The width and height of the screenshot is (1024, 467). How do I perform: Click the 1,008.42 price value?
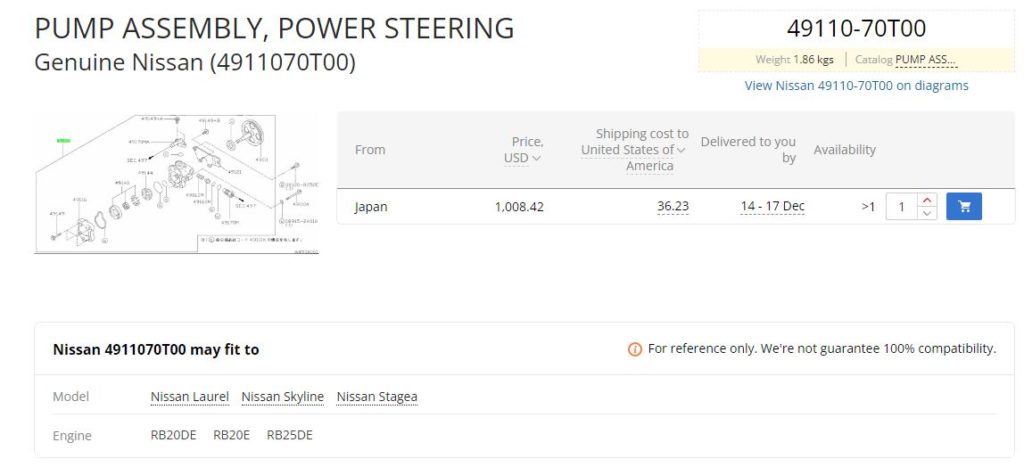coord(519,207)
